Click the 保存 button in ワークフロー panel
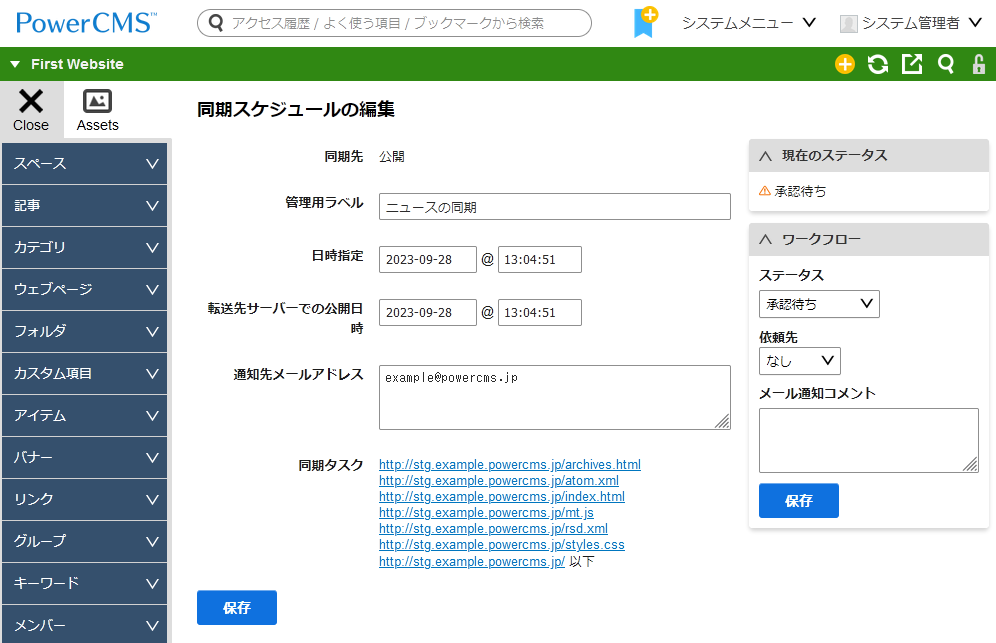 [798, 501]
